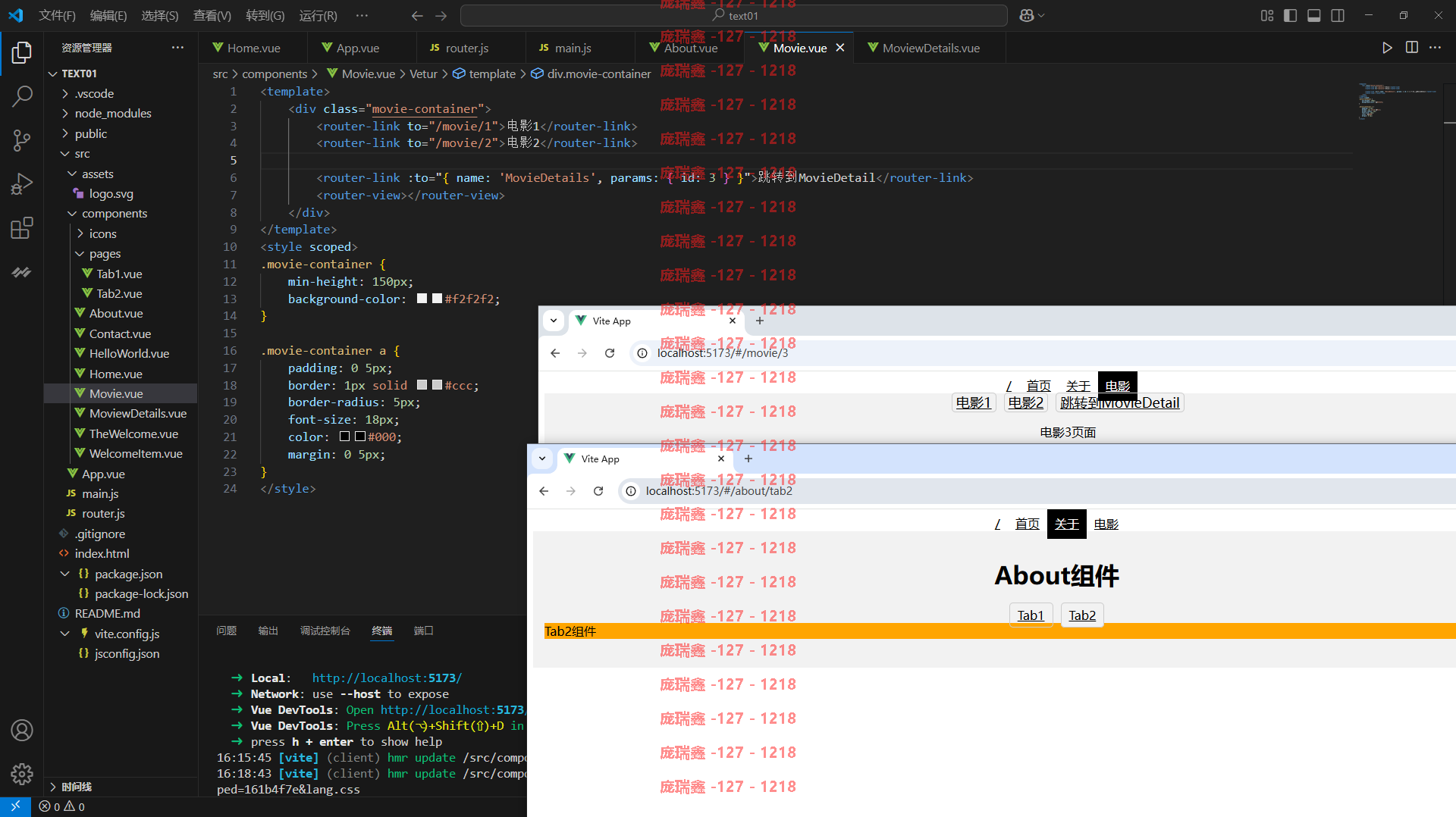Screen dimensions: 1456x817
Task: Open a new tab in the movie/3 browser
Action: (x=759, y=321)
